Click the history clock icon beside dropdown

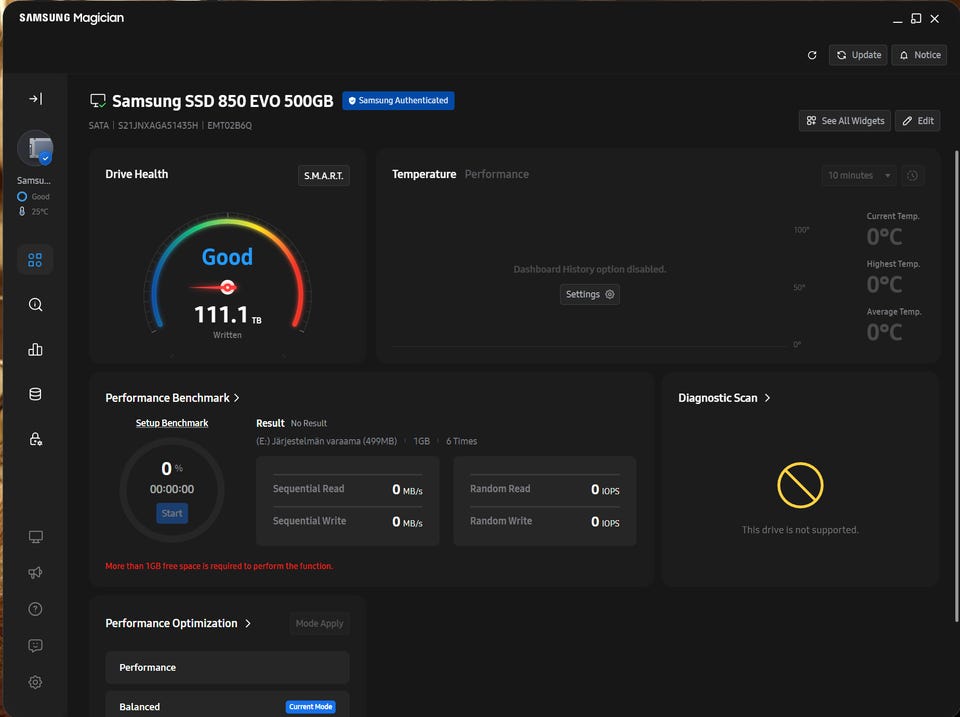click(912, 176)
